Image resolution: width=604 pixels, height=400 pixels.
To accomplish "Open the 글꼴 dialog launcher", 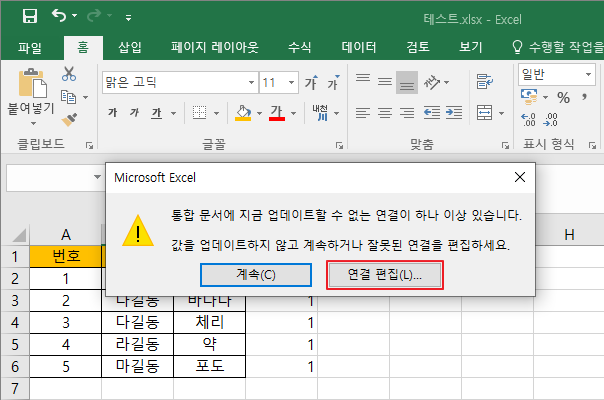I will 339,145.
